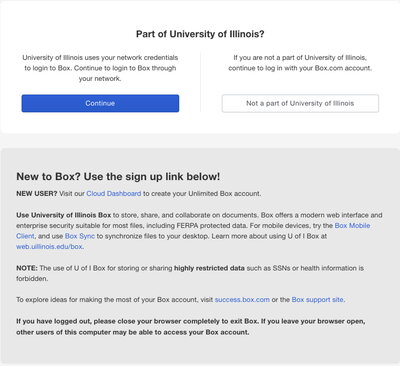The height and width of the screenshot is (366, 400).
Task: Click the blue Continue button
Action: (x=100, y=103)
